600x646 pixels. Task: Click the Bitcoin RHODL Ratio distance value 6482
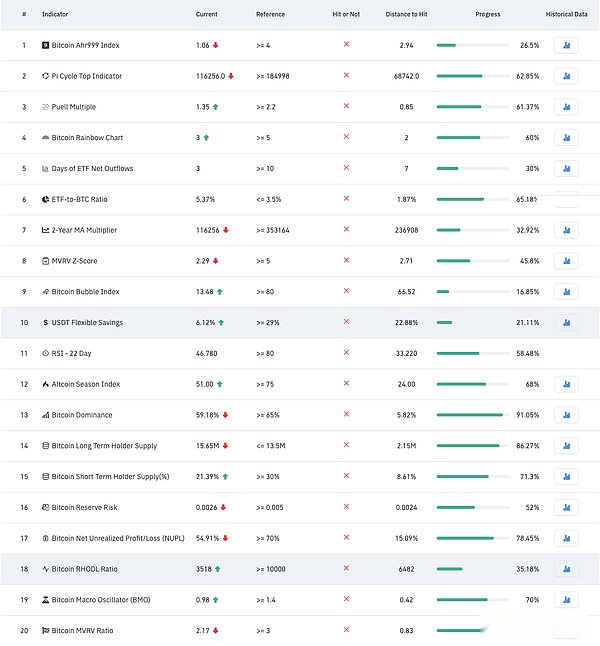(x=406, y=569)
